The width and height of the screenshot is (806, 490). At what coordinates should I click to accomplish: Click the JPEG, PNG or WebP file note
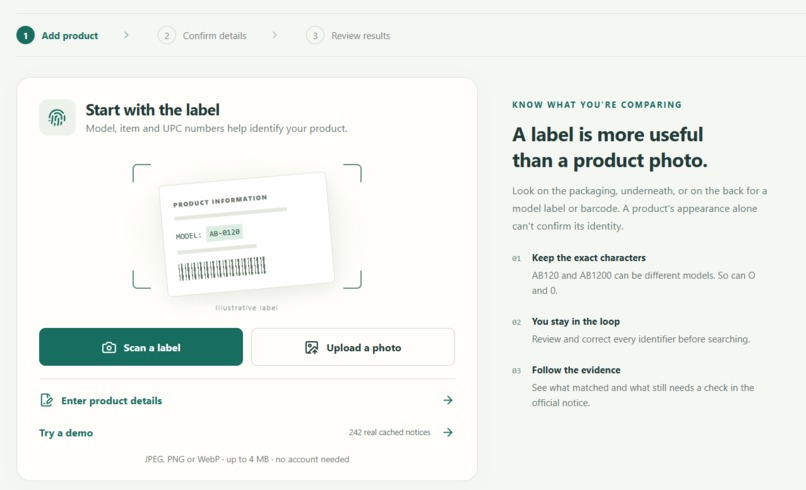pos(247,459)
